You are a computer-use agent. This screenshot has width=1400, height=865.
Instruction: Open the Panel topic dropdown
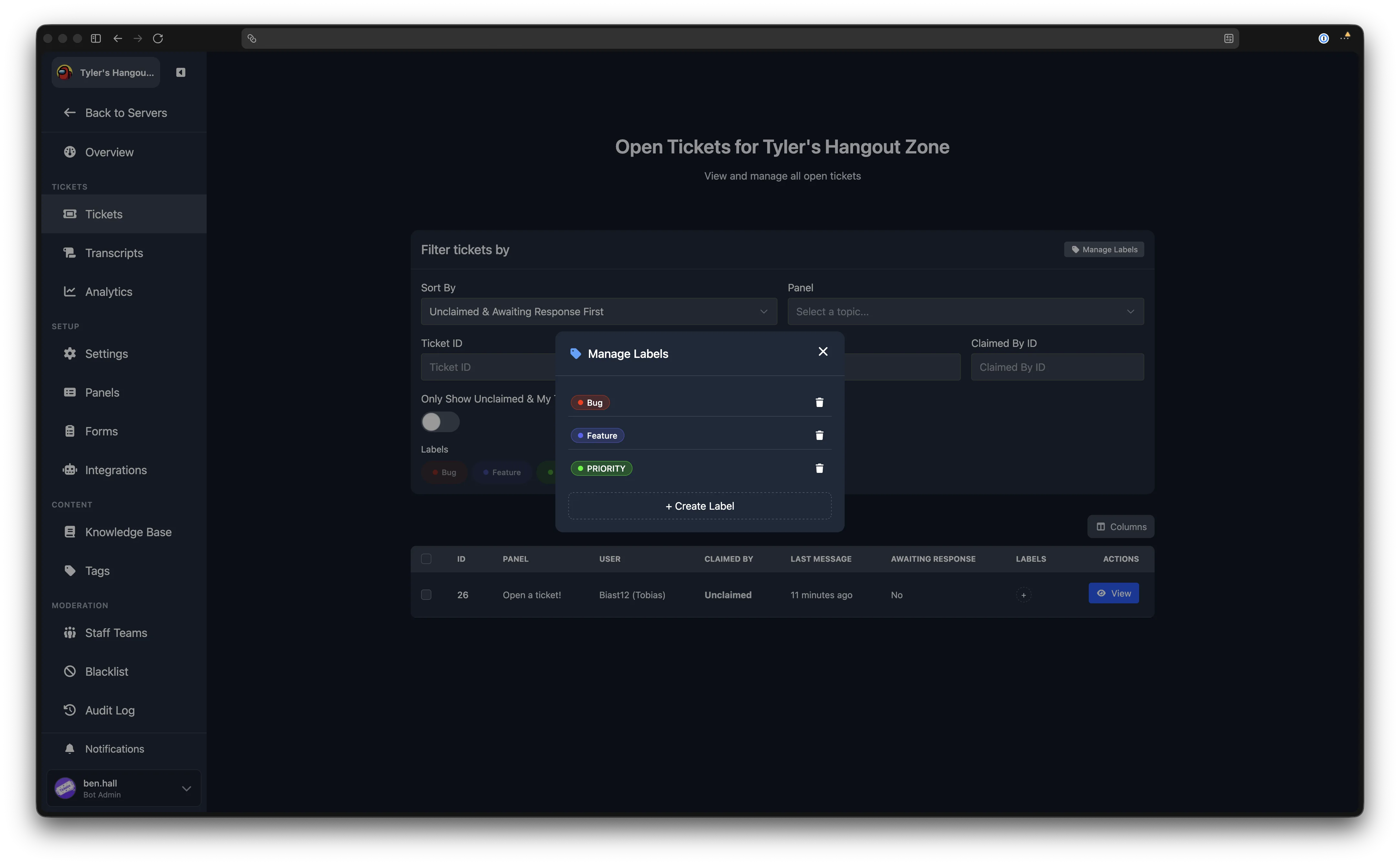tap(965, 311)
